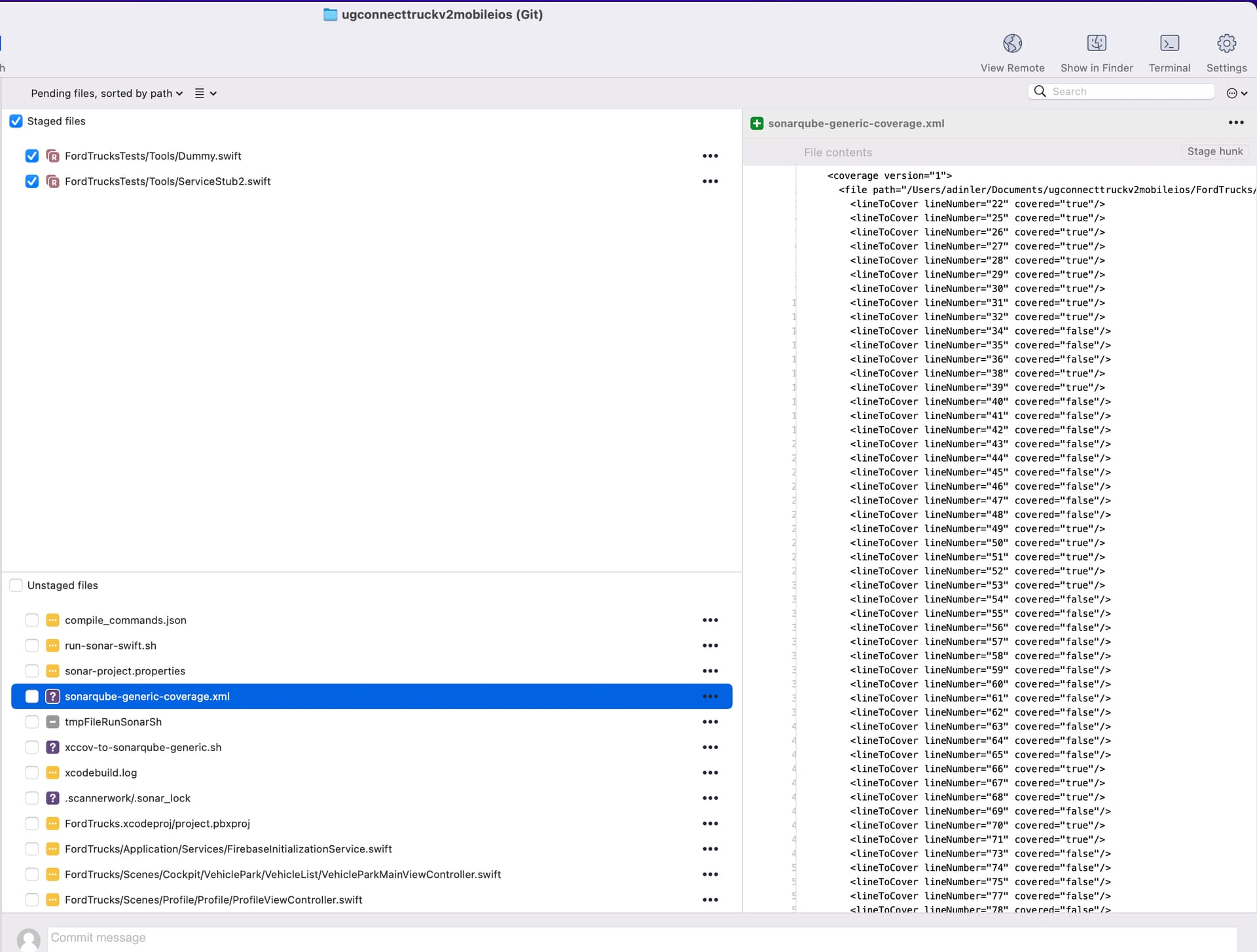Stage run-sonar-swift.sh with its checkbox
The height and width of the screenshot is (952, 1257).
pyautogui.click(x=31, y=646)
